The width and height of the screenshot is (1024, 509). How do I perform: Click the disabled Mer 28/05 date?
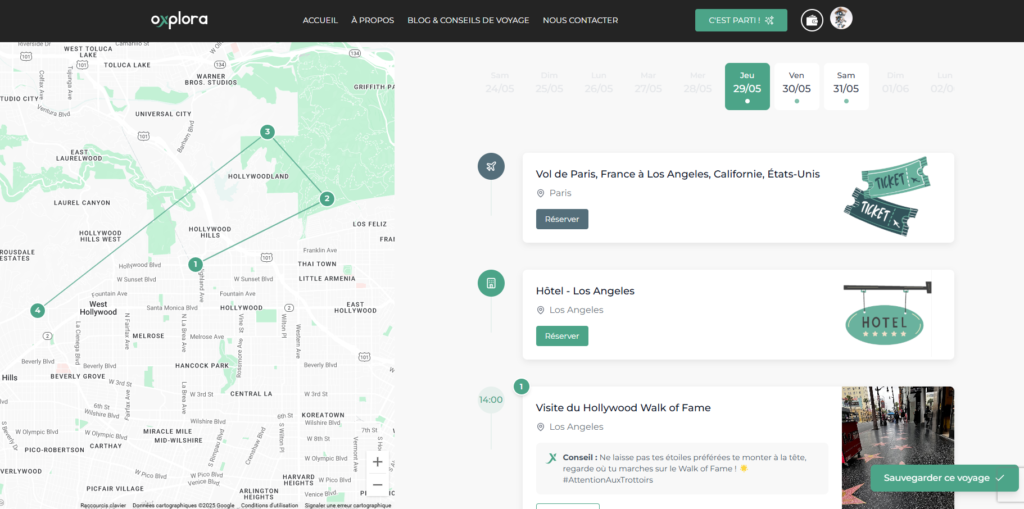click(697, 83)
